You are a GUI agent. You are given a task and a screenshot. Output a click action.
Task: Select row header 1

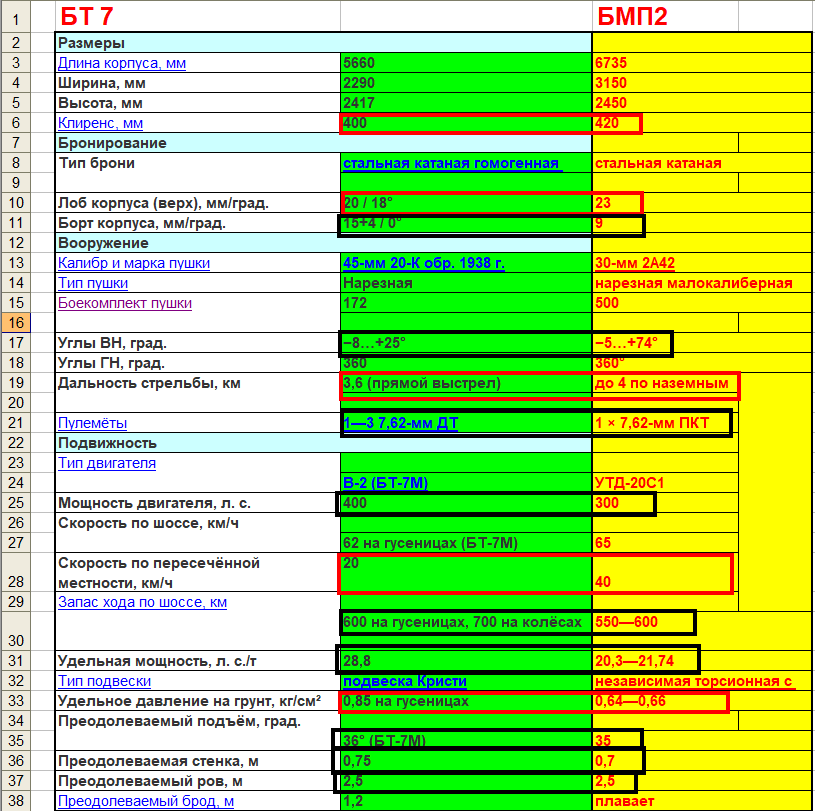(x=17, y=17)
